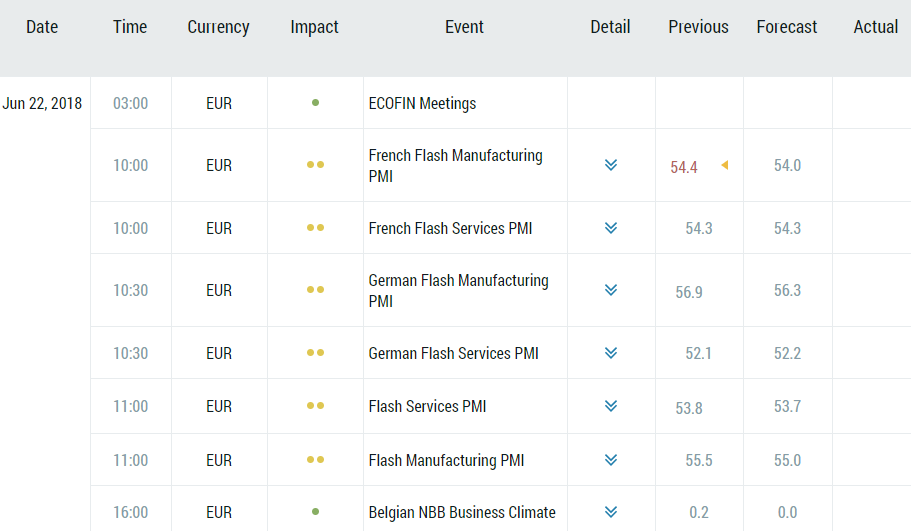Click the Forecast column header

click(786, 27)
